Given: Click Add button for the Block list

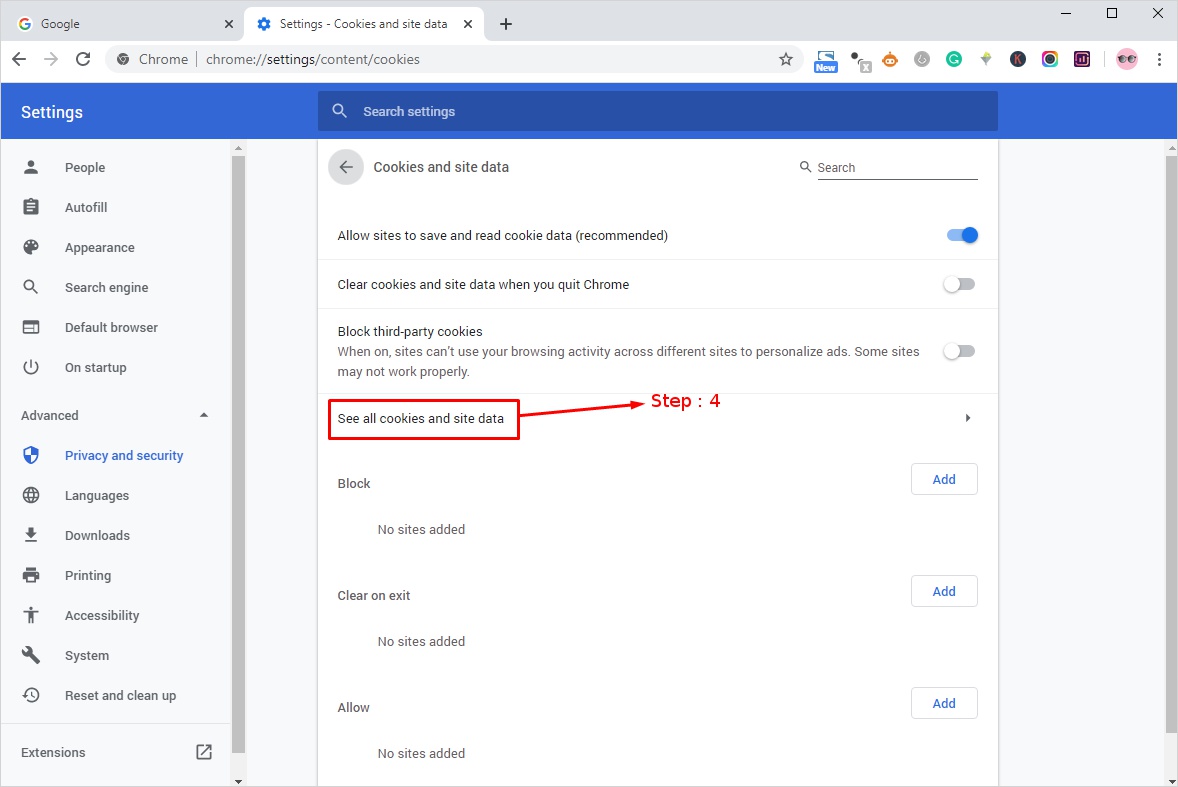Looking at the screenshot, I should 943,479.
